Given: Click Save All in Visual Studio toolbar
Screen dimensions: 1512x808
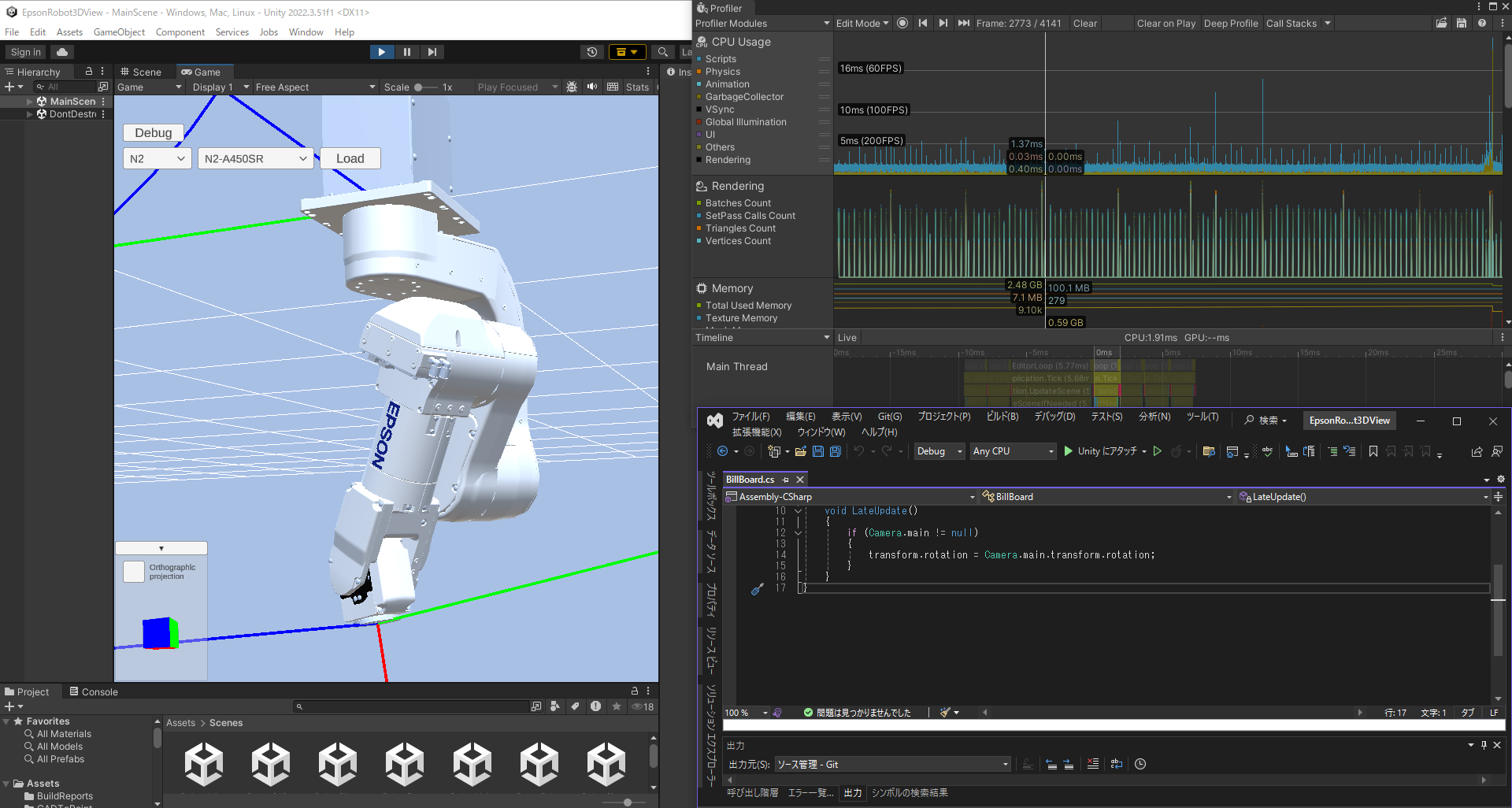Looking at the screenshot, I should click(x=836, y=451).
